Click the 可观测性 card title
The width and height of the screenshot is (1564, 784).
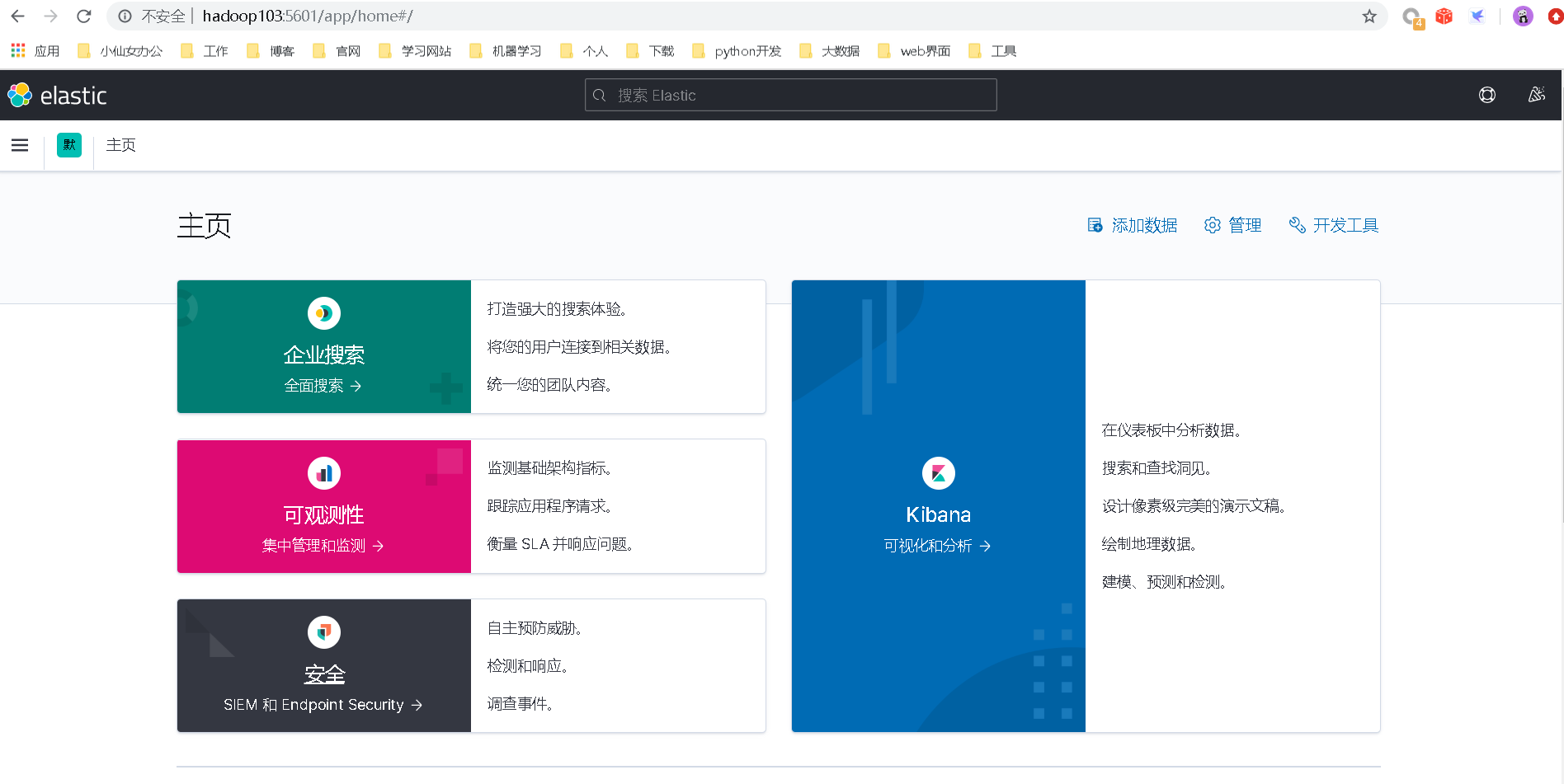pos(324,515)
